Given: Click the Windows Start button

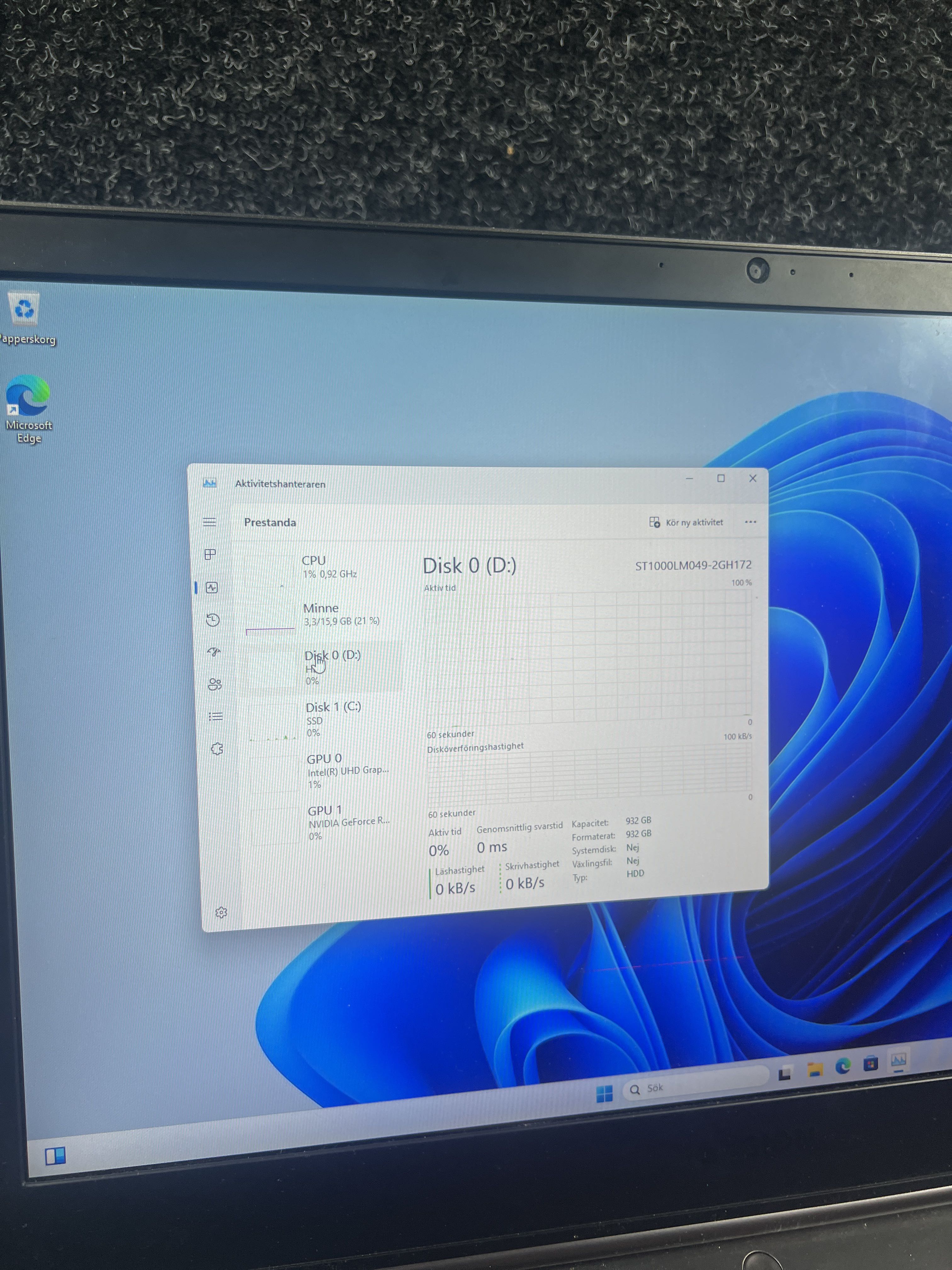Looking at the screenshot, I should click(x=604, y=1094).
